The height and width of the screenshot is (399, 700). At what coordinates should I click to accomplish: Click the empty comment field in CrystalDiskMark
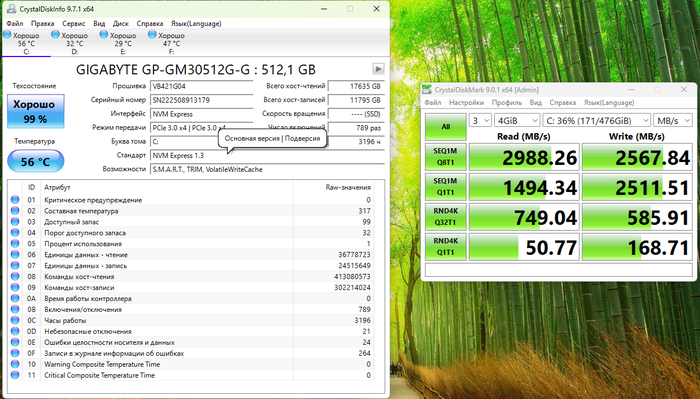pyautogui.click(x=558, y=270)
